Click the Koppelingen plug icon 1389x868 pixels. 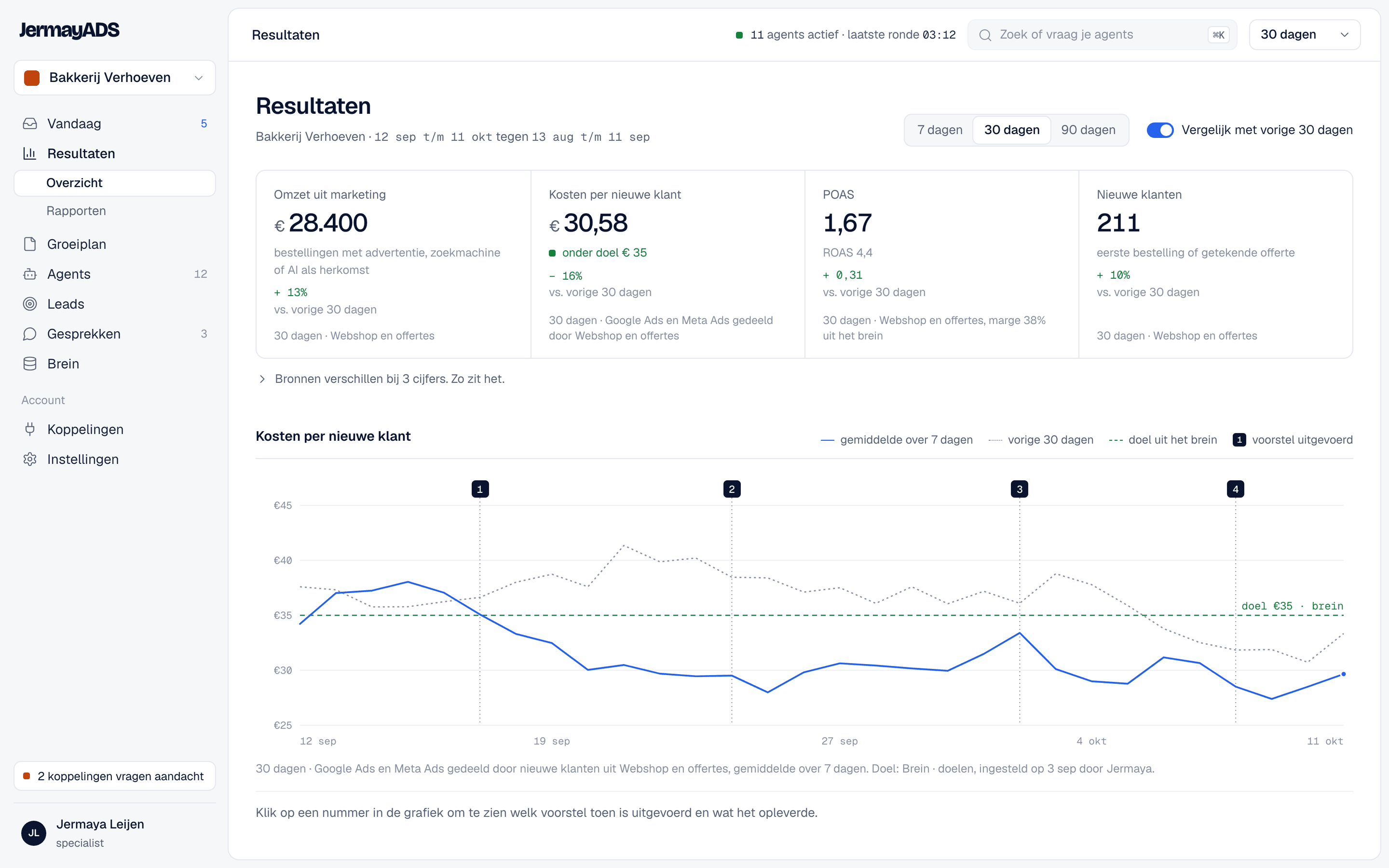[x=30, y=429]
